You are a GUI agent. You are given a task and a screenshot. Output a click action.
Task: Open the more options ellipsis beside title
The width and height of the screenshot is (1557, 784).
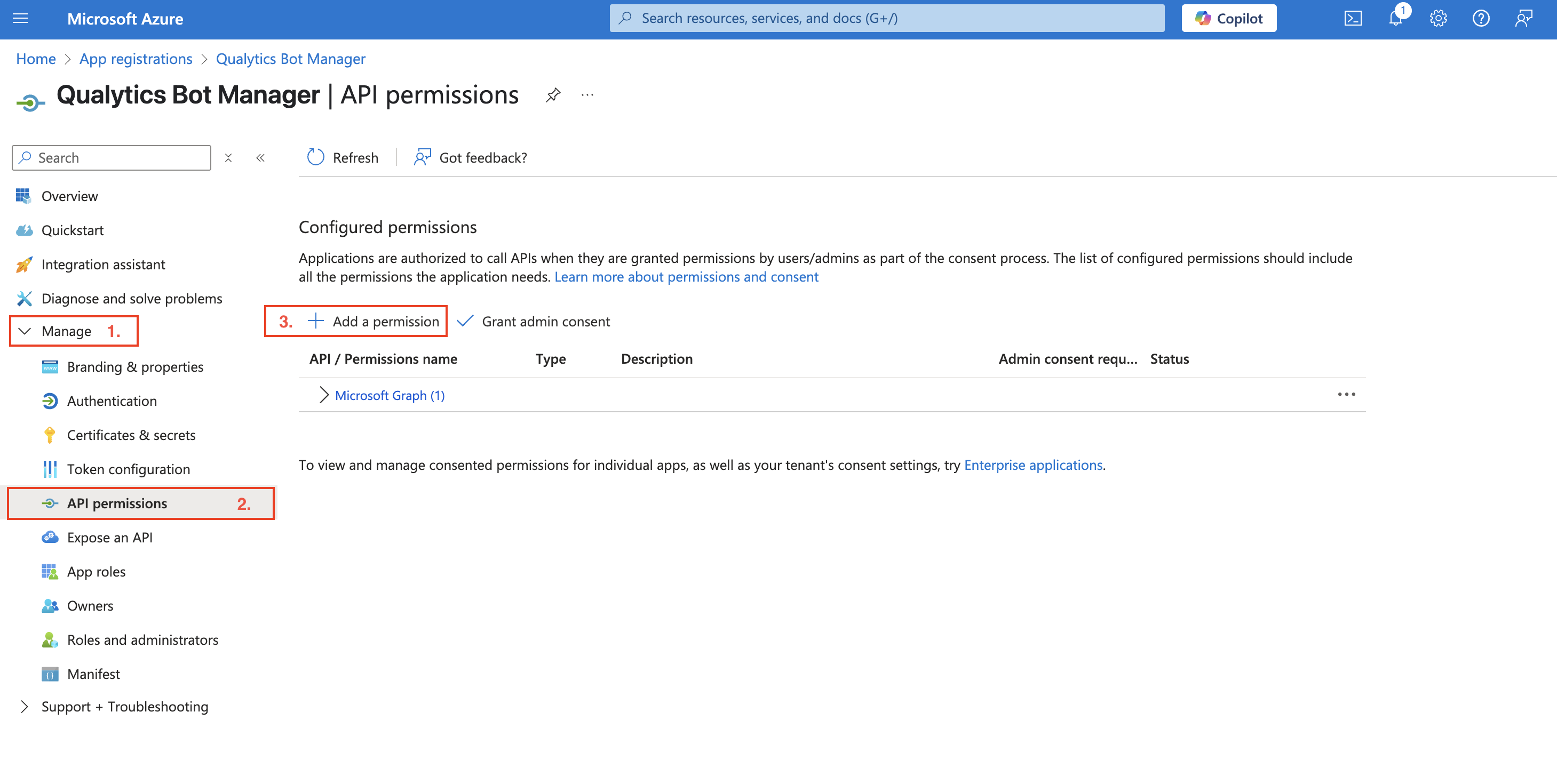(x=587, y=95)
